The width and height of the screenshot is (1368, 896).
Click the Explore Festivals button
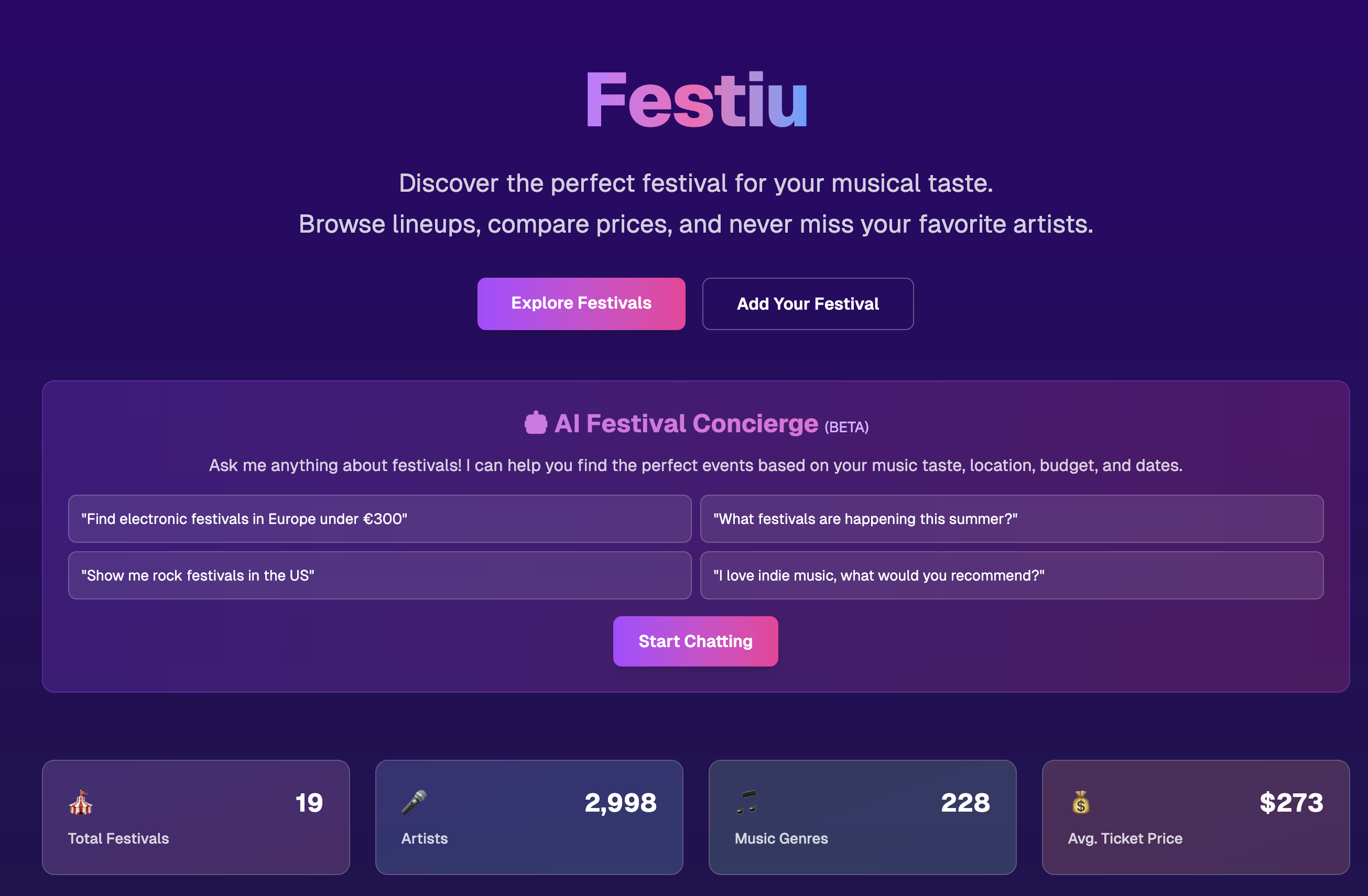click(581, 303)
